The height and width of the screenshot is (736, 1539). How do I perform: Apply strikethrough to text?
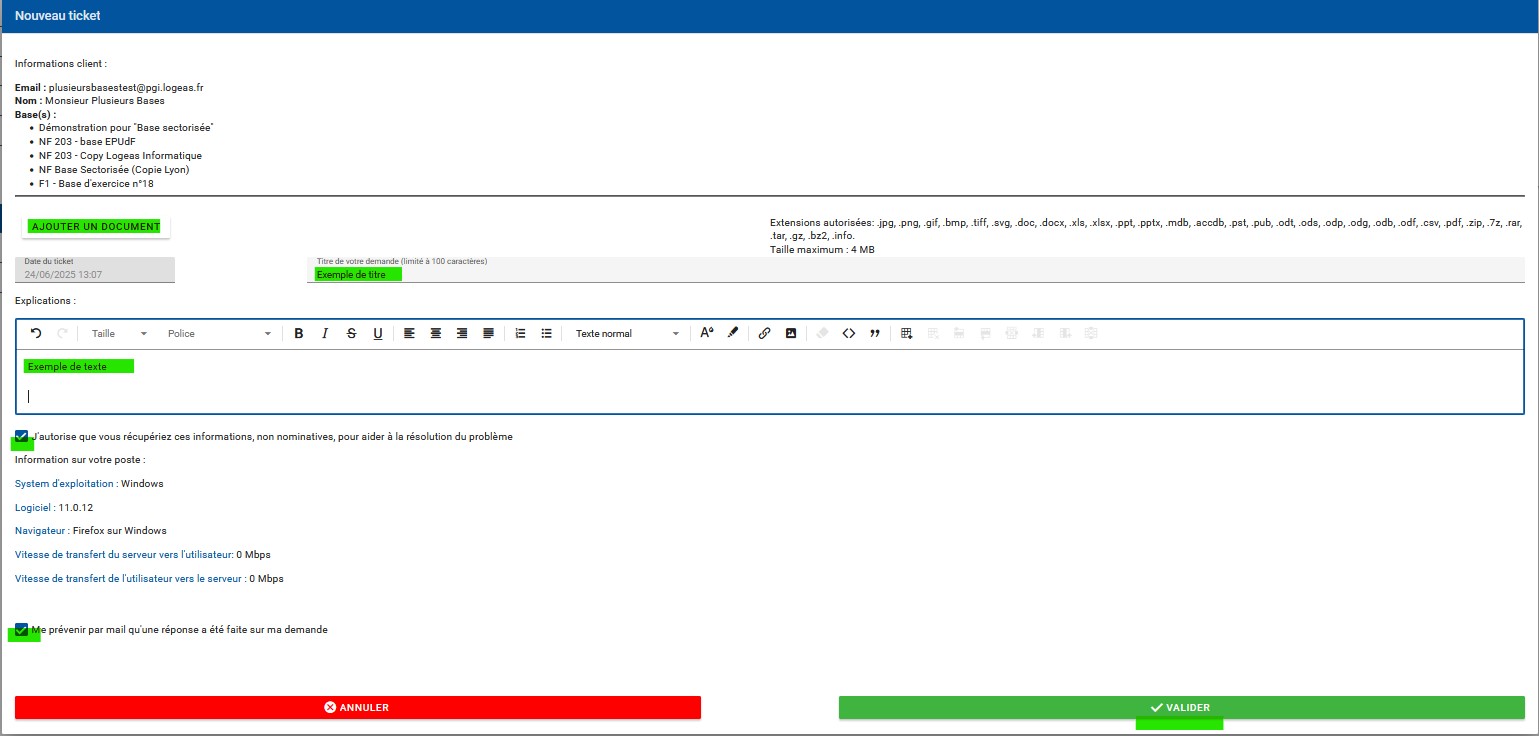click(x=351, y=334)
